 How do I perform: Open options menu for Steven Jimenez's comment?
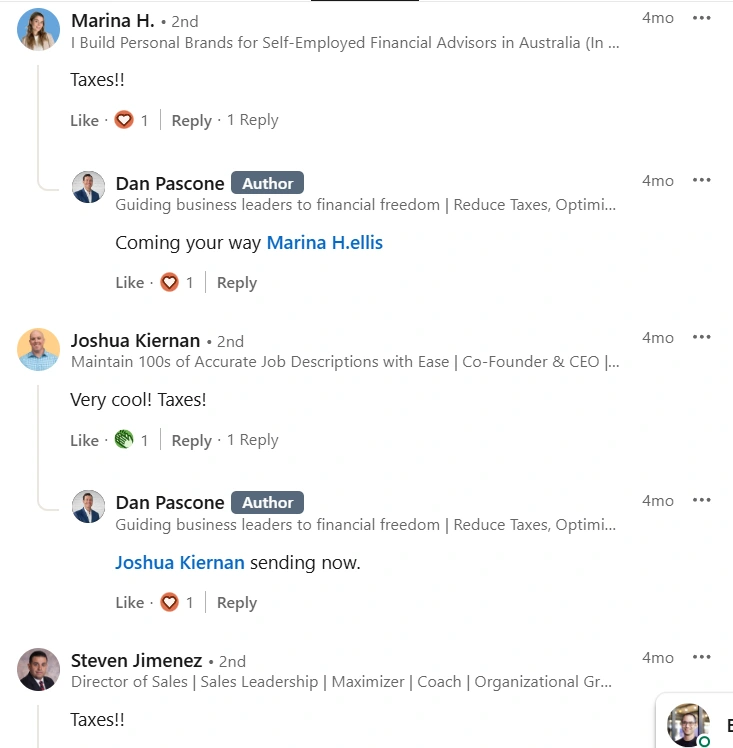[701, 658]
